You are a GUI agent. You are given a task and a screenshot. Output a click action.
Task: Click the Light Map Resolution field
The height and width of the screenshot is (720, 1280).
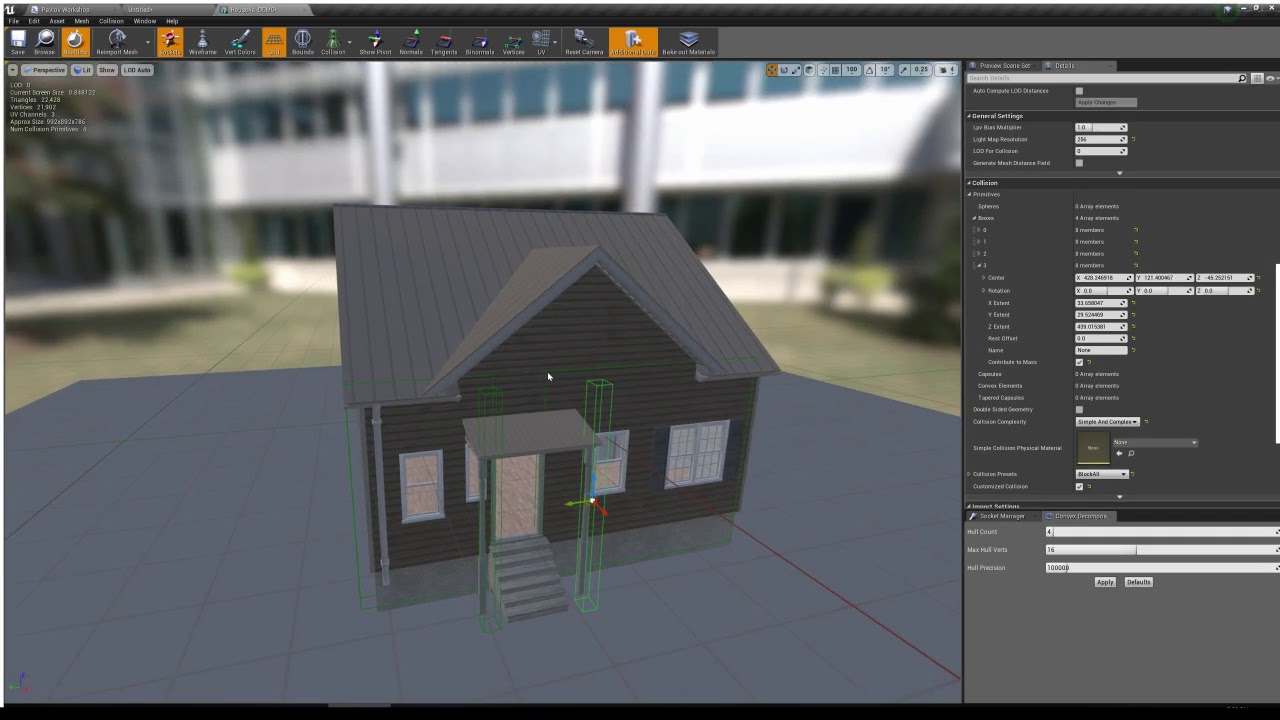point(1101,140)
